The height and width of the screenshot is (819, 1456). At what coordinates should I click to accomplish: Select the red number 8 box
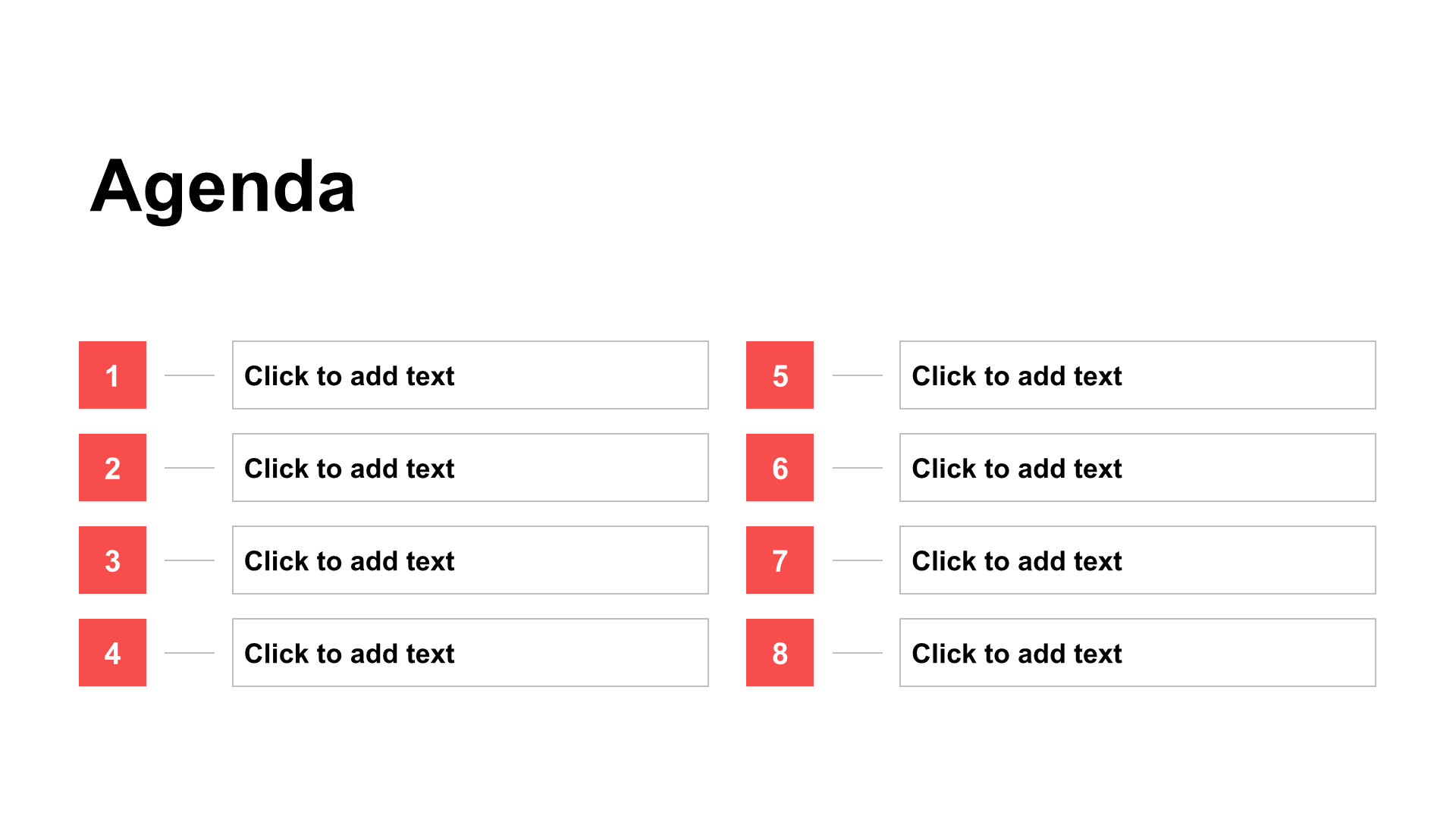(x=780, y=652)
